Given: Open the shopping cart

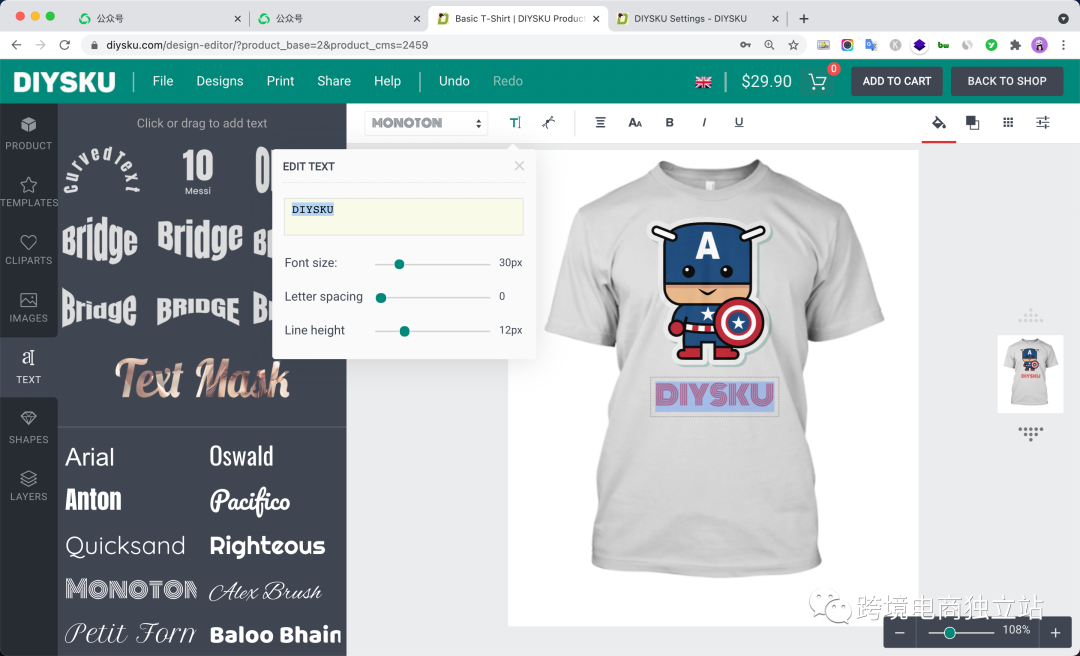Looking at the screenshot, I should (818, 81).
